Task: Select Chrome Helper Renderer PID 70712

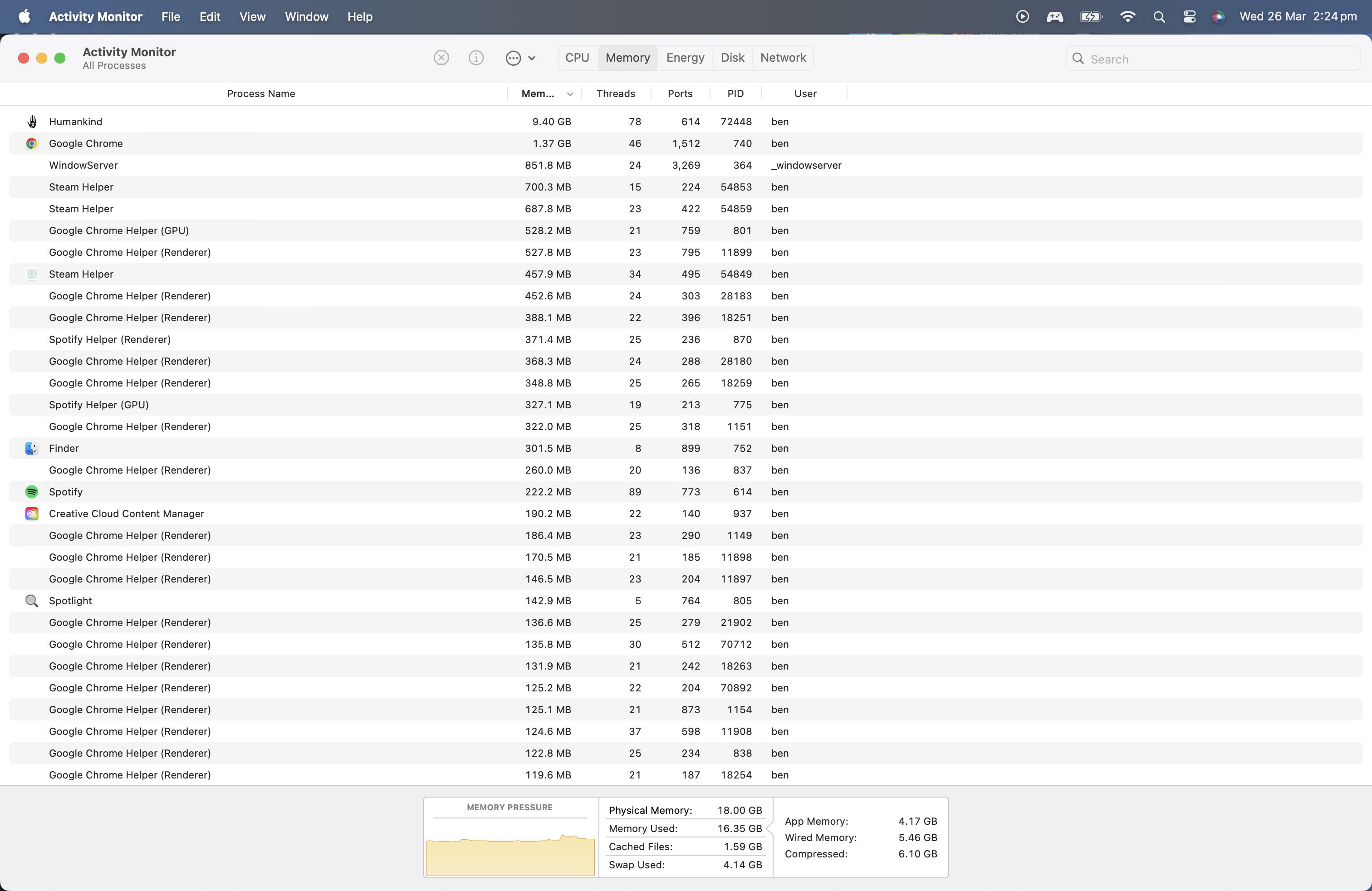Action: point(686,644)
